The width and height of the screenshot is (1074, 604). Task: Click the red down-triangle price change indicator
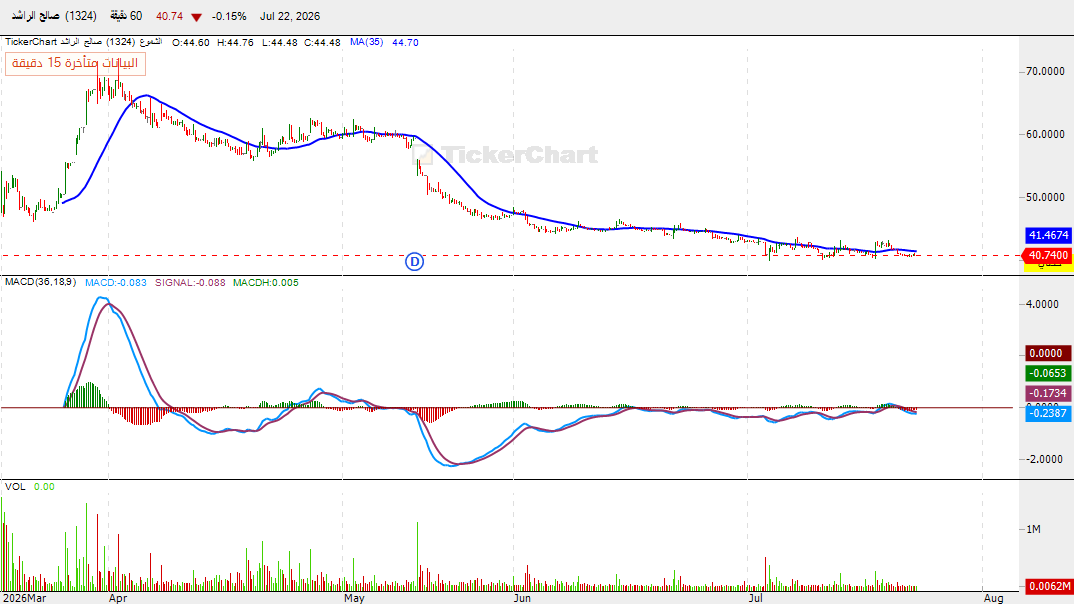[x=197, y=17]
